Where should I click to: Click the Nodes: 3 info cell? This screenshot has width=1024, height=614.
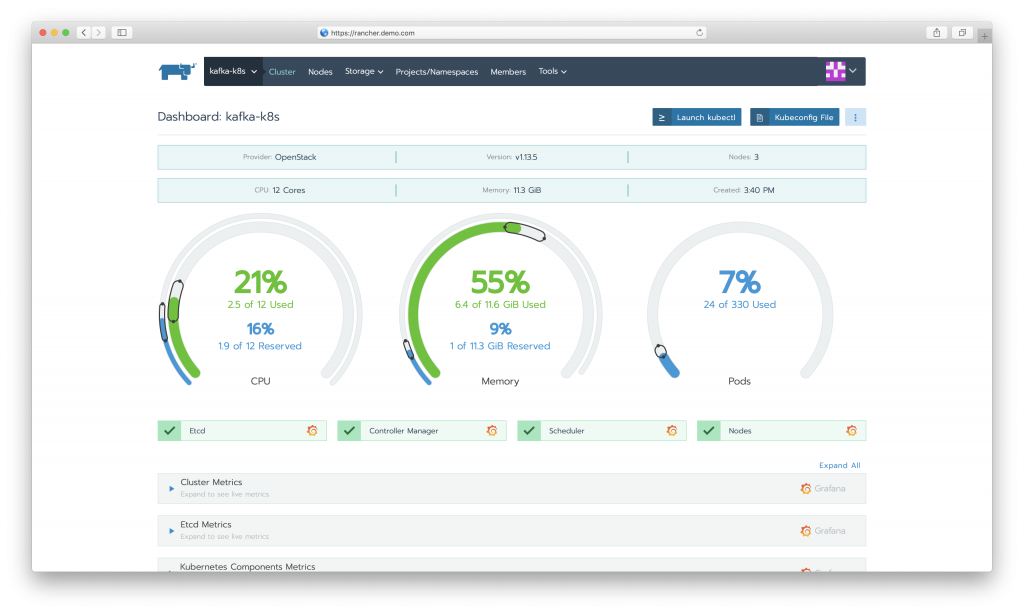point(744,157)
